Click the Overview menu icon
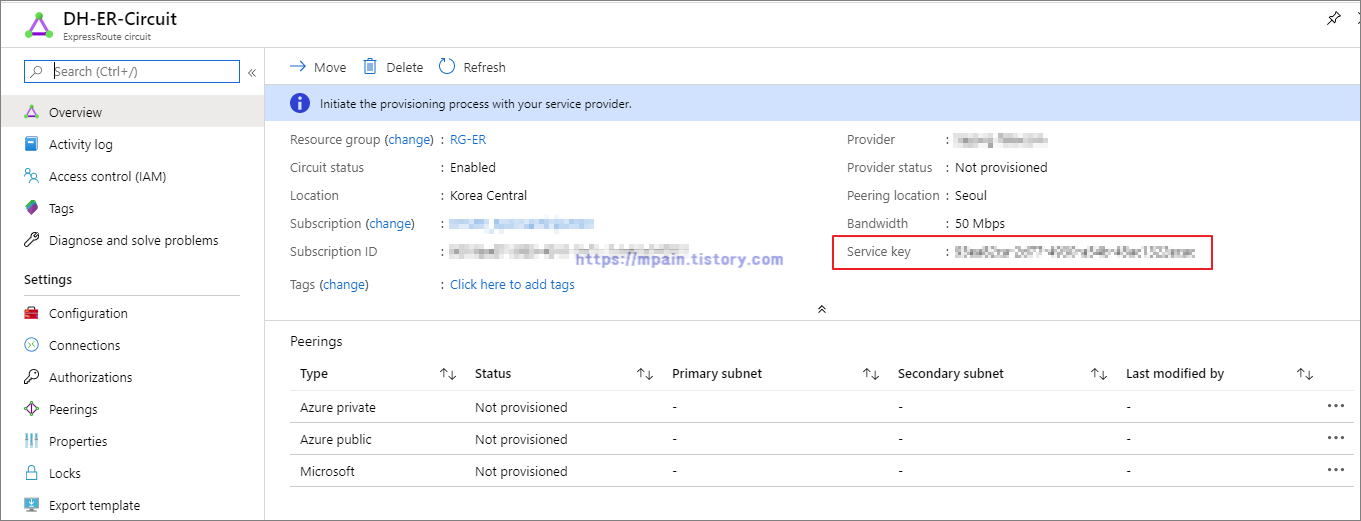The width and height of the screenshot is (1361, 521). coord(31,112)
